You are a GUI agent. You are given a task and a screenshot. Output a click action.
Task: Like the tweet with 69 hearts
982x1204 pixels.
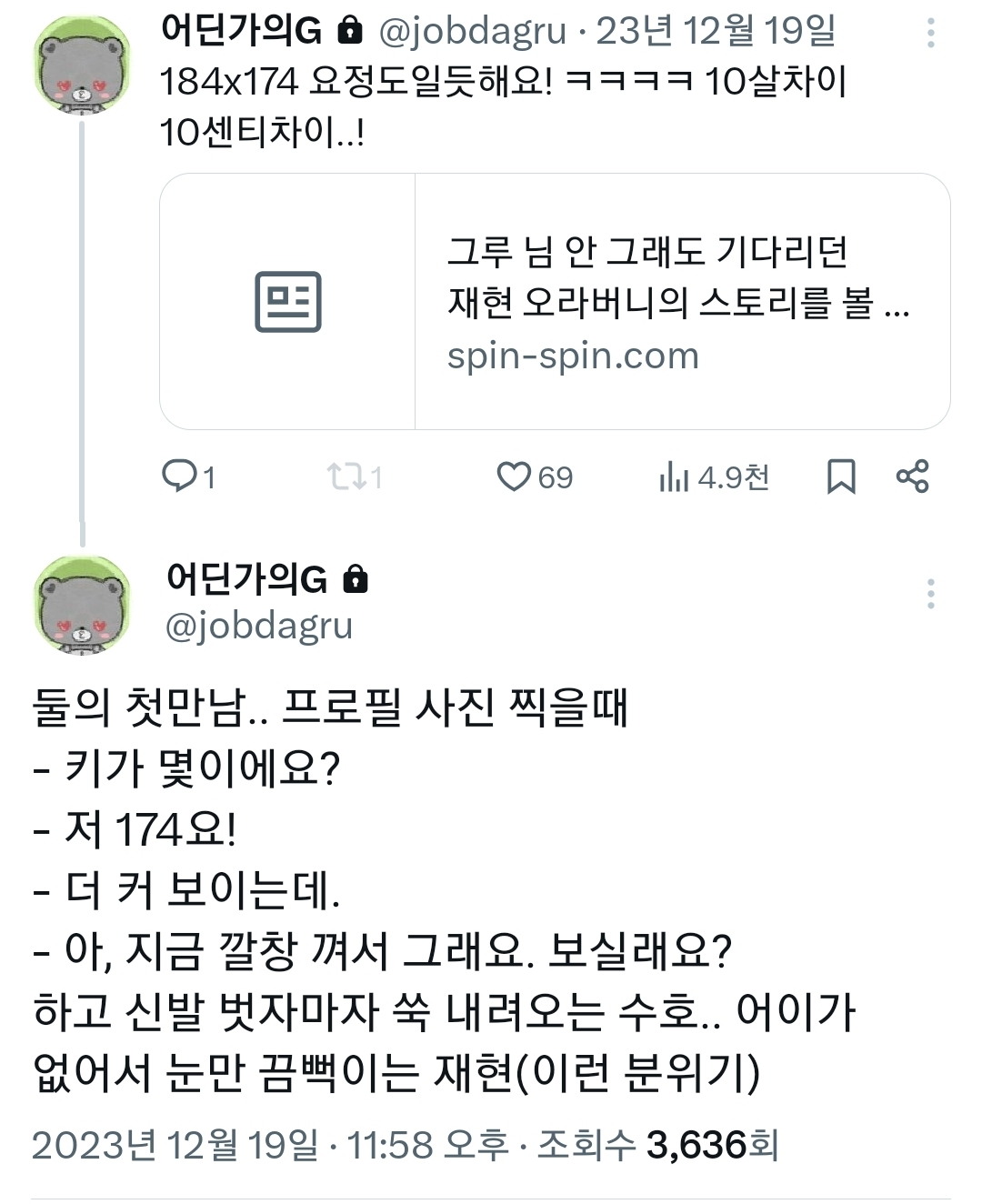pyautogui.click(x=535, y=477)
